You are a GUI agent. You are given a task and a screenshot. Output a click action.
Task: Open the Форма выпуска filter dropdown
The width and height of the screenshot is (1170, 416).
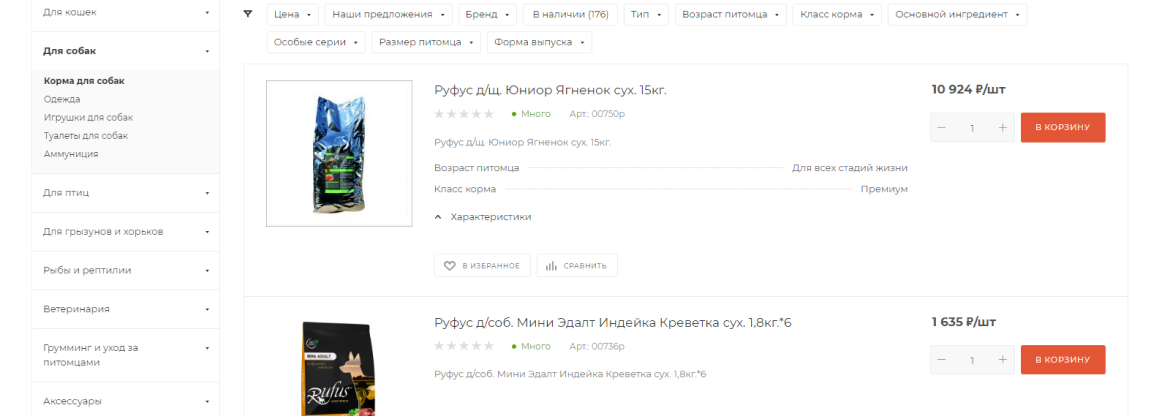coord(539,42)
